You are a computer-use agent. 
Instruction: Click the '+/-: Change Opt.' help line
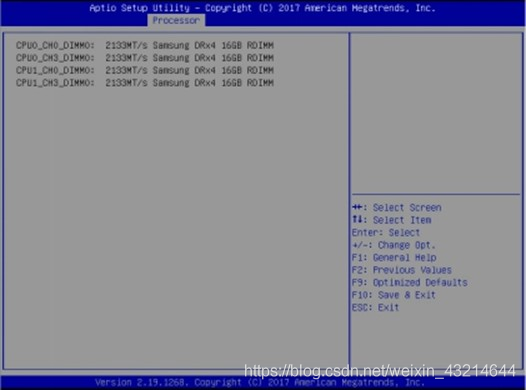[394, 245]
